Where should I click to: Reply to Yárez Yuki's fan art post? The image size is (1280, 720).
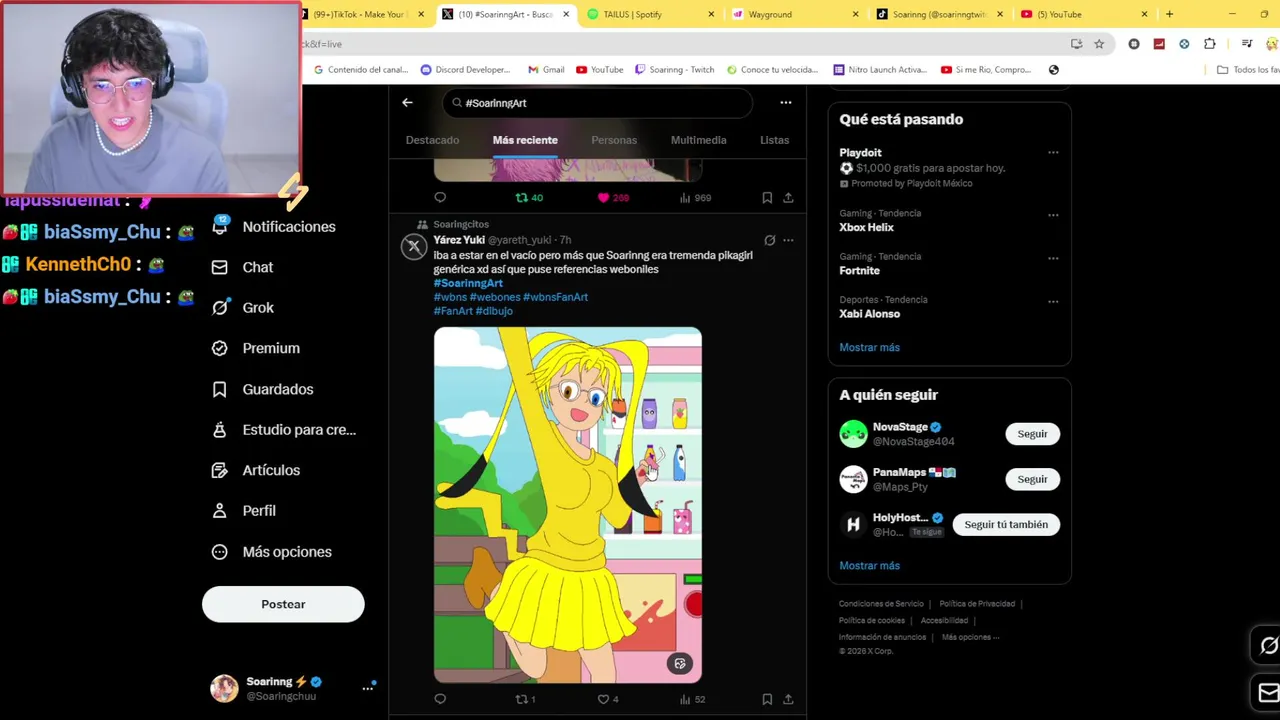[x=440, y=699]
